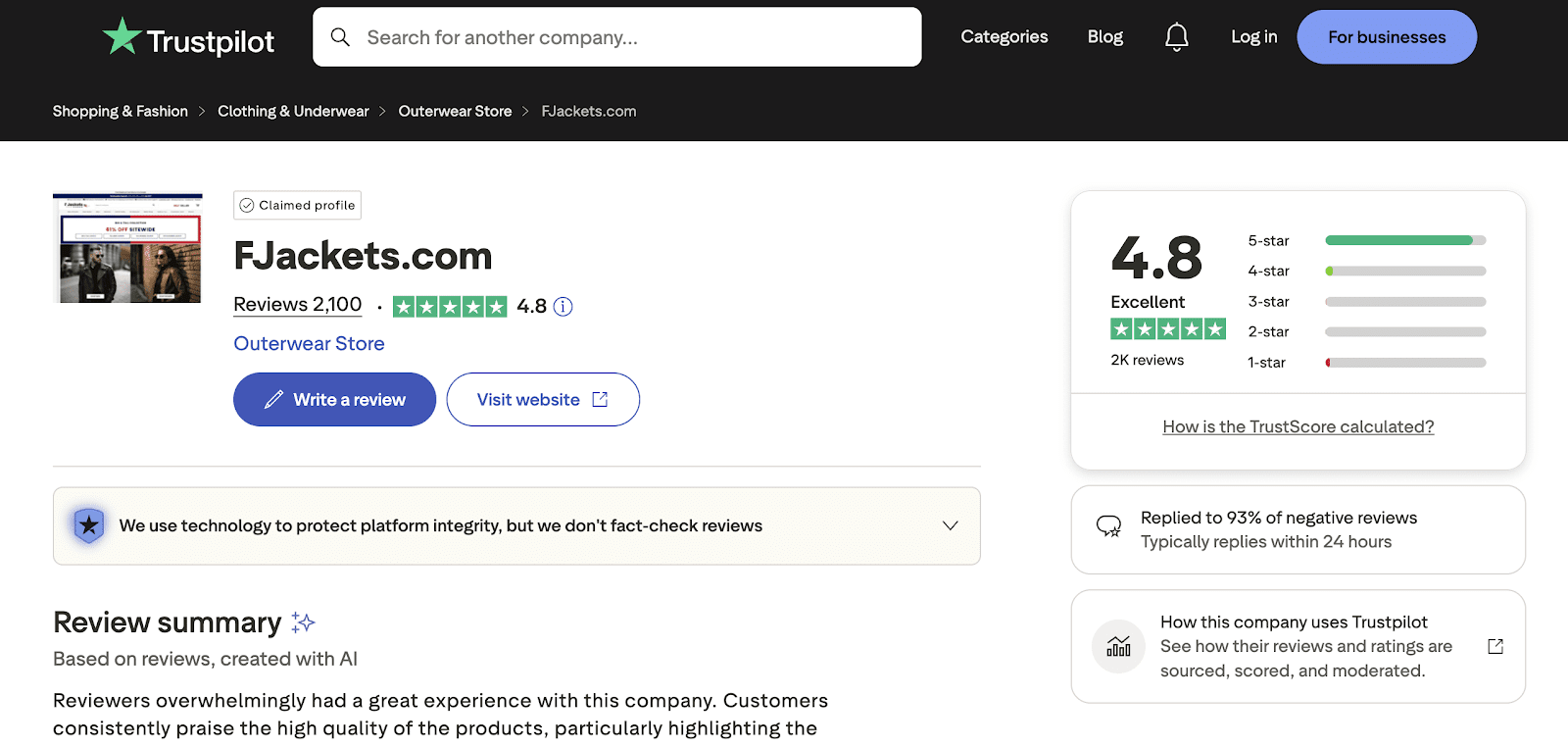The height and width of the screenshot is (746, 1568).
Task: Click the company search input field
Action: (x=617, y=36)
